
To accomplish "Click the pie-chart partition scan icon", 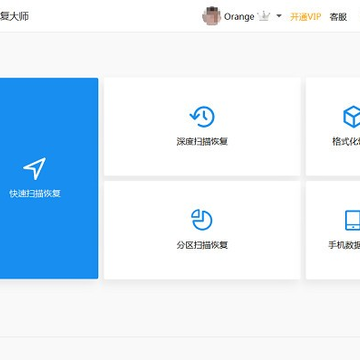I will point(202,220).
